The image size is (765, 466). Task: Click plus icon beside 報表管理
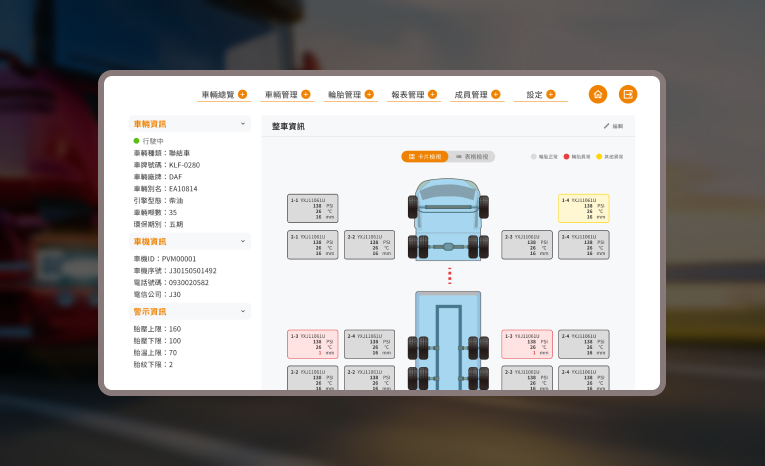point(432,94)
